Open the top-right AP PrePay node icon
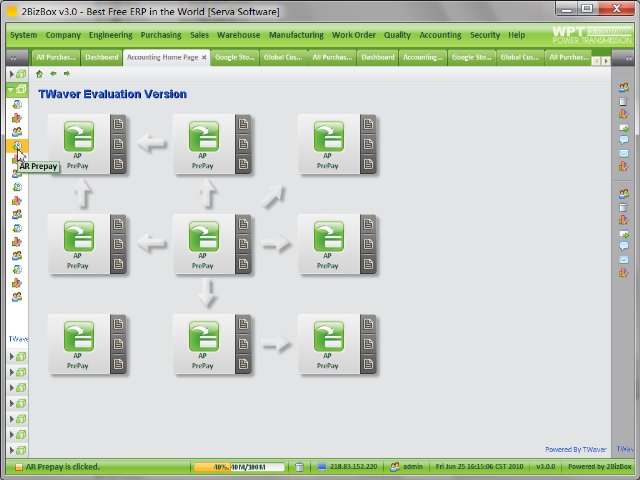 (328, 136)
